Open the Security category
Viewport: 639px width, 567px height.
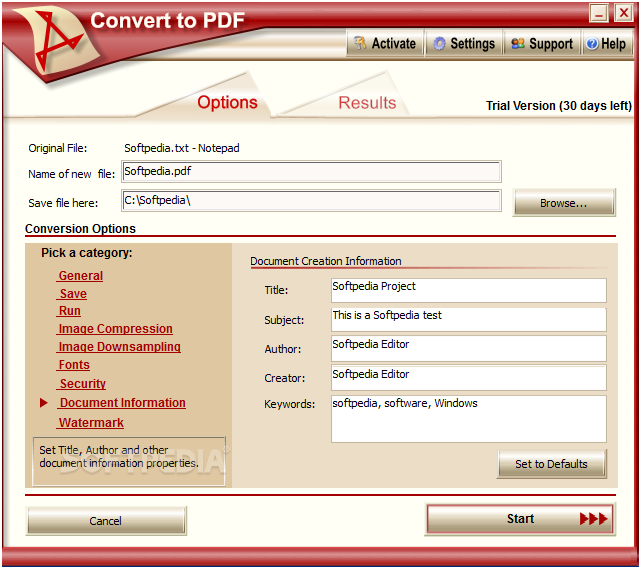(82, 384)
